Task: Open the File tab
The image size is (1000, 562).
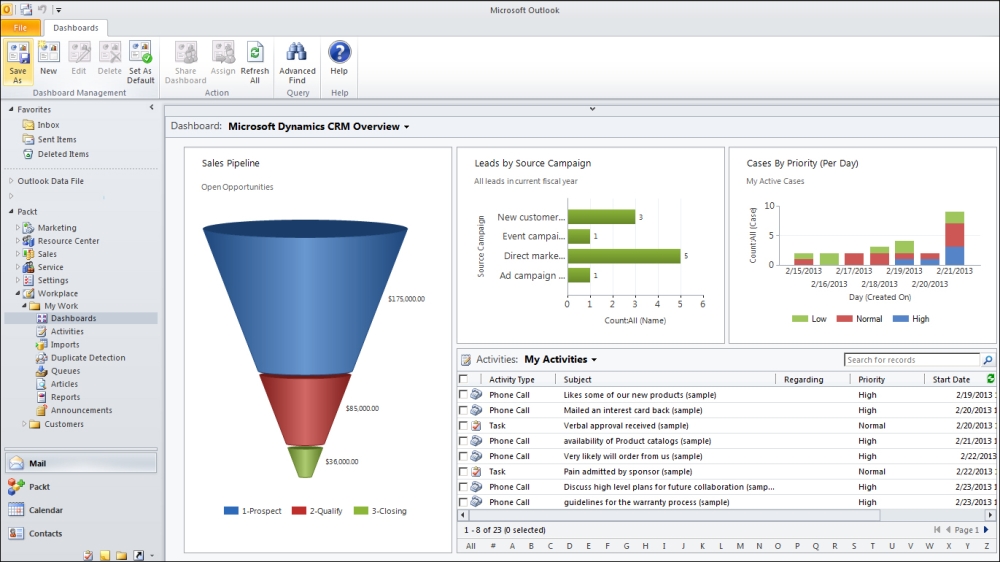Action: pos(20,27)
